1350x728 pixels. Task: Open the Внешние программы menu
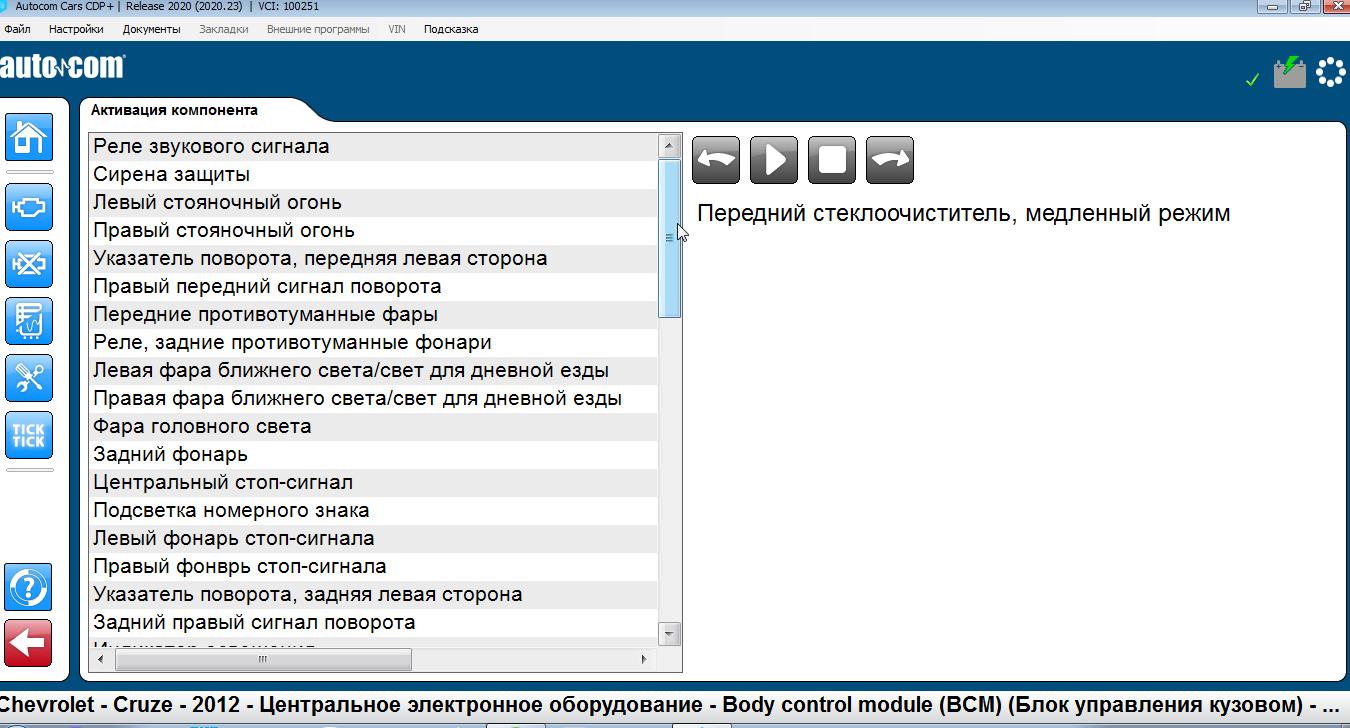pos(318,29)
